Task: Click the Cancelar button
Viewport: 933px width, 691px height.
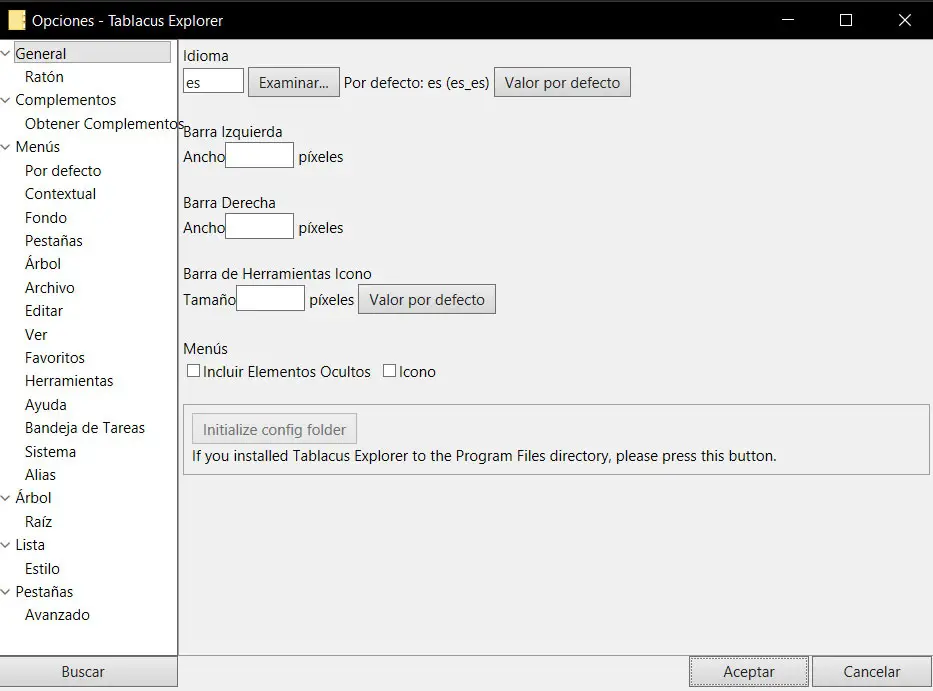Action: click(x=872, y=672)
